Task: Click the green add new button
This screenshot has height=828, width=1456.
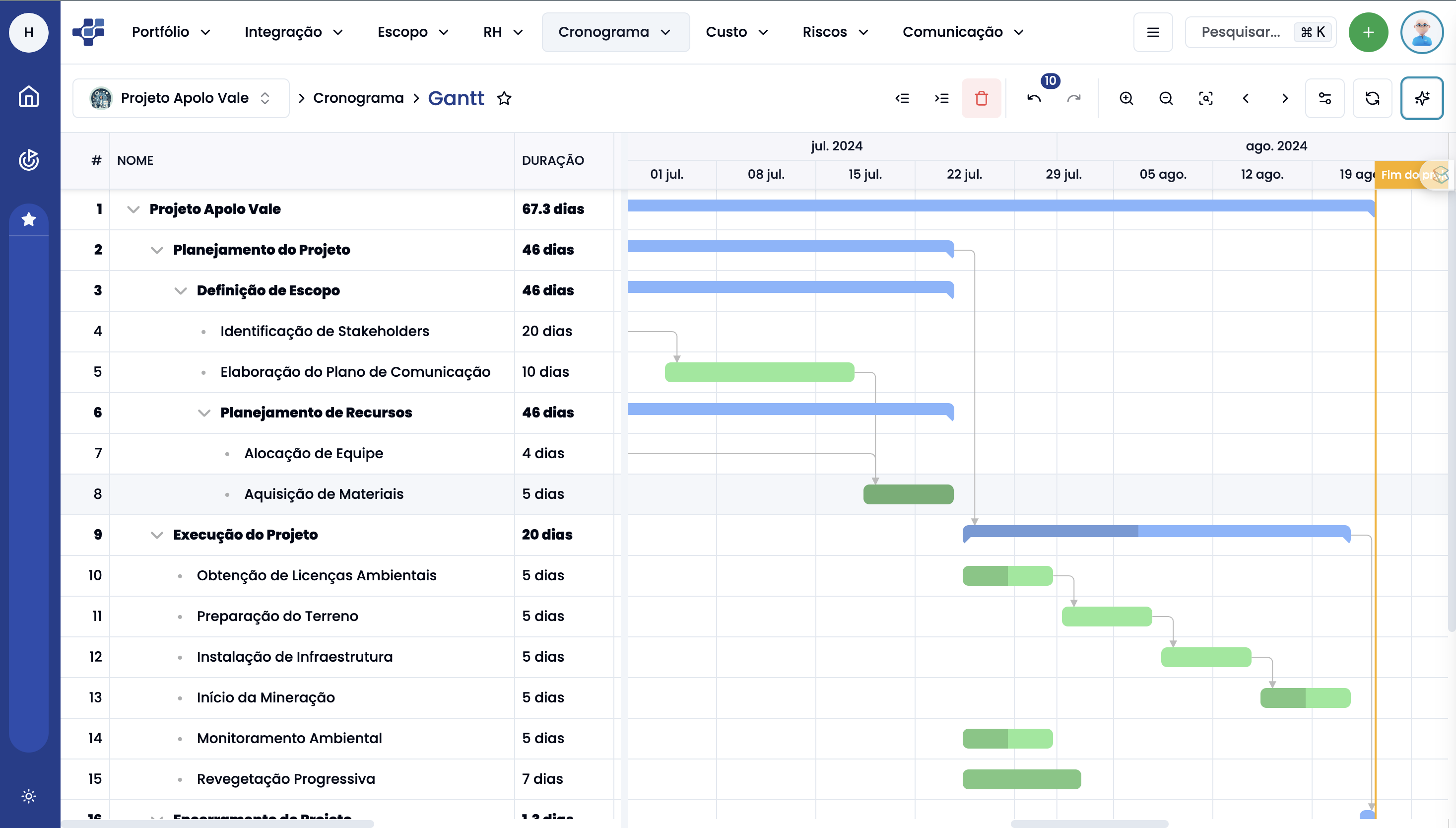Action: (x=1369, y=32)
